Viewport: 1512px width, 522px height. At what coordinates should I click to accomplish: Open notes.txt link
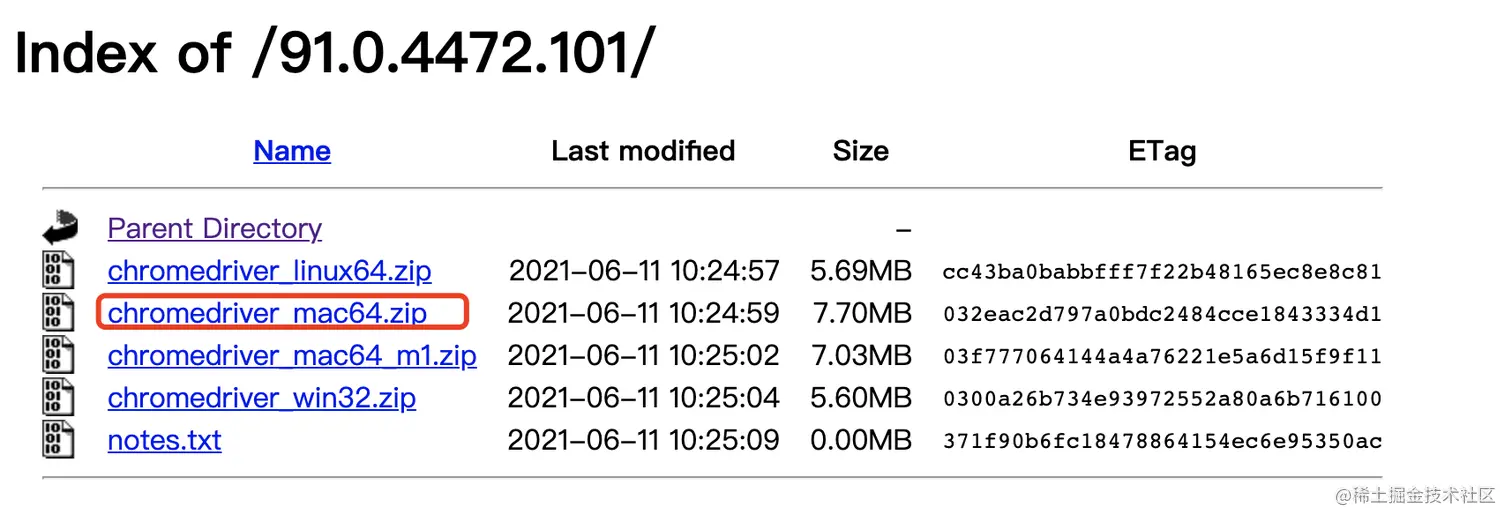[x=165, y=439]
